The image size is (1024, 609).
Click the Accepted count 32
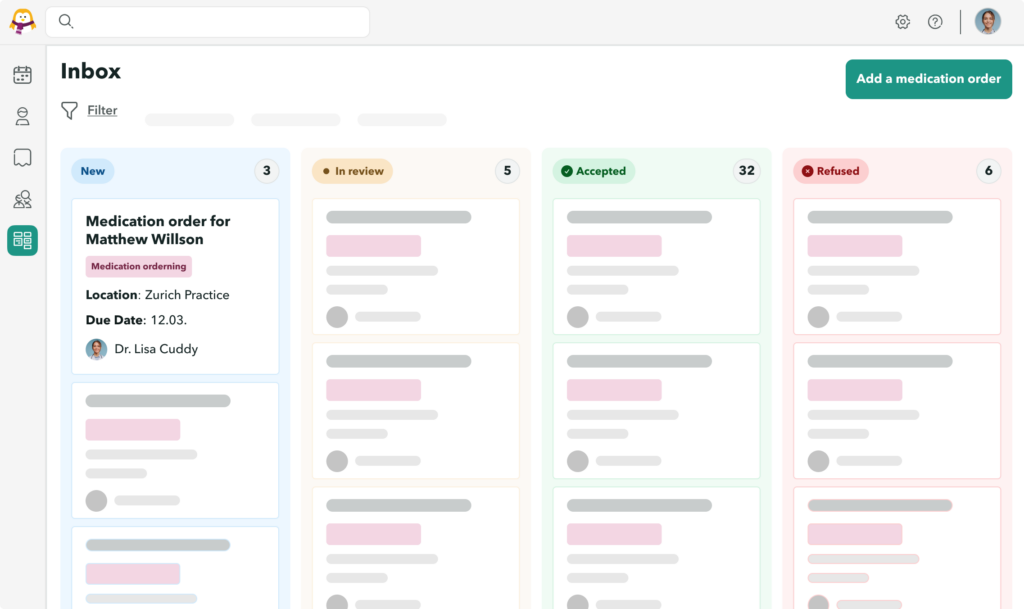point(746,171)
